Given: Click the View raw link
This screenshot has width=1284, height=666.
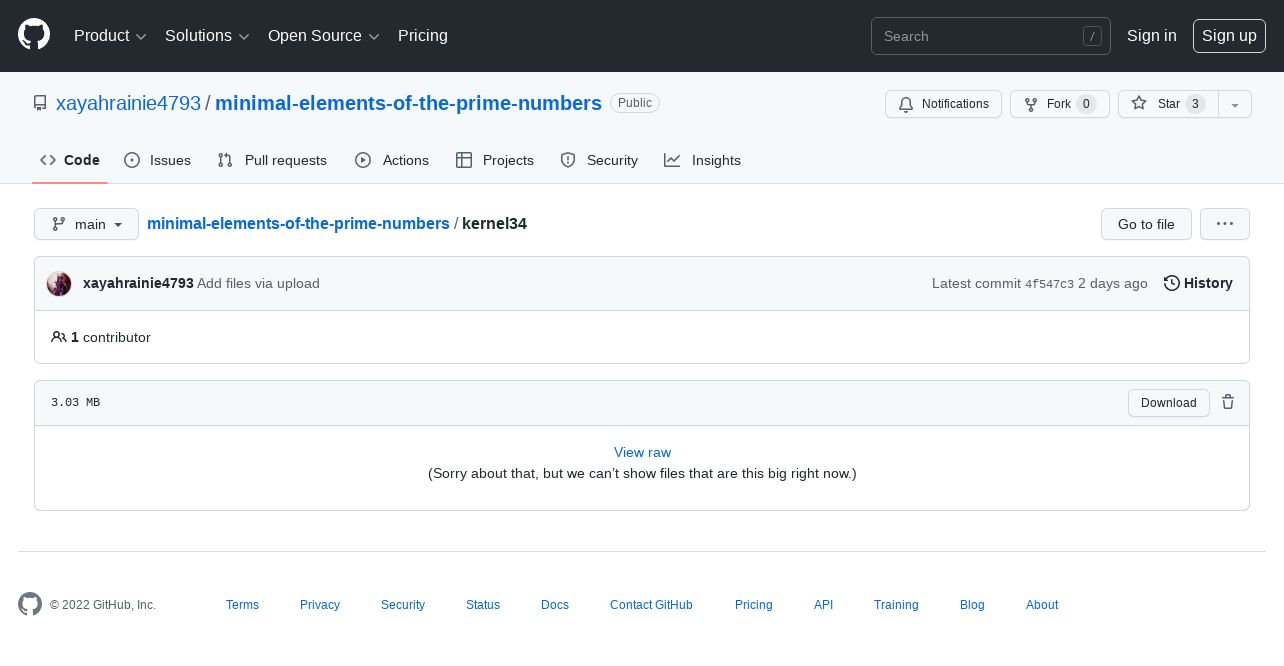Looking at the screenshot, I should [x=642, y=452].
